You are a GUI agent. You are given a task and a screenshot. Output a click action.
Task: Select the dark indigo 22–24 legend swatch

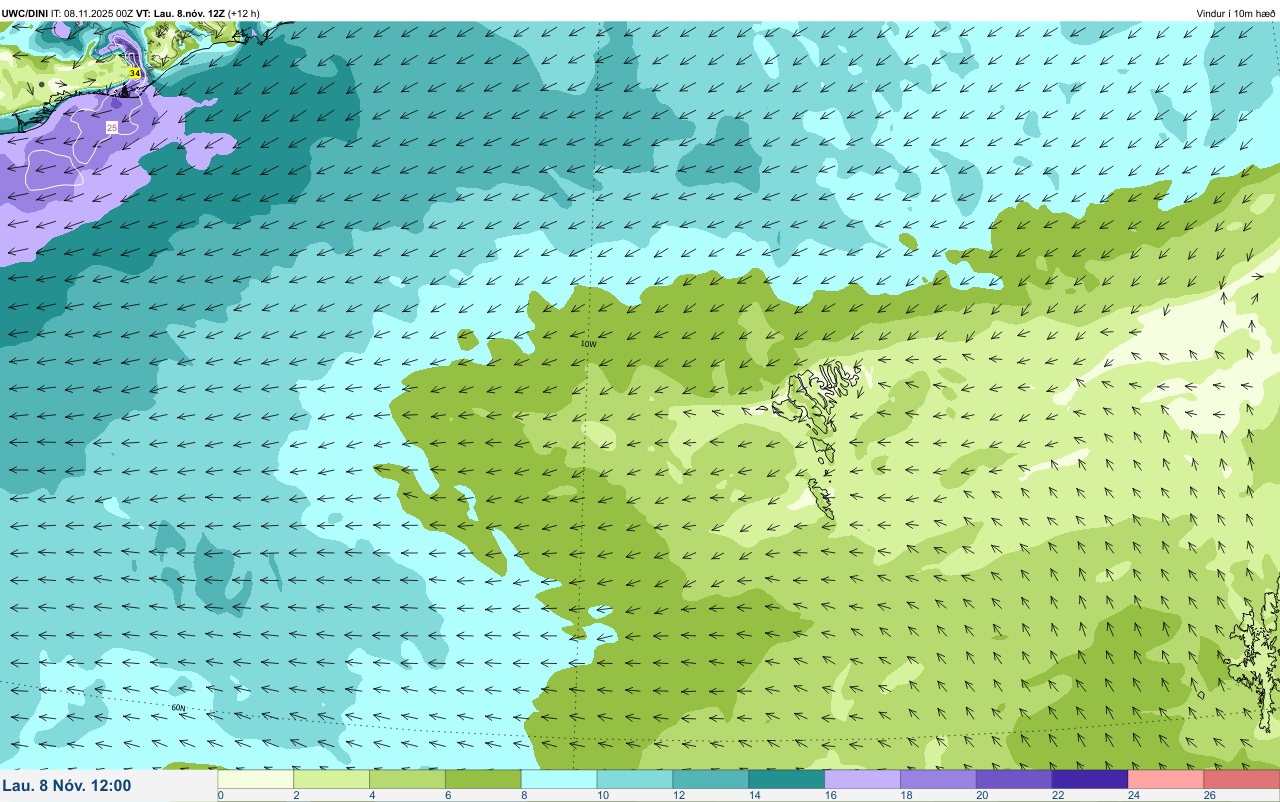(1090, 779)
